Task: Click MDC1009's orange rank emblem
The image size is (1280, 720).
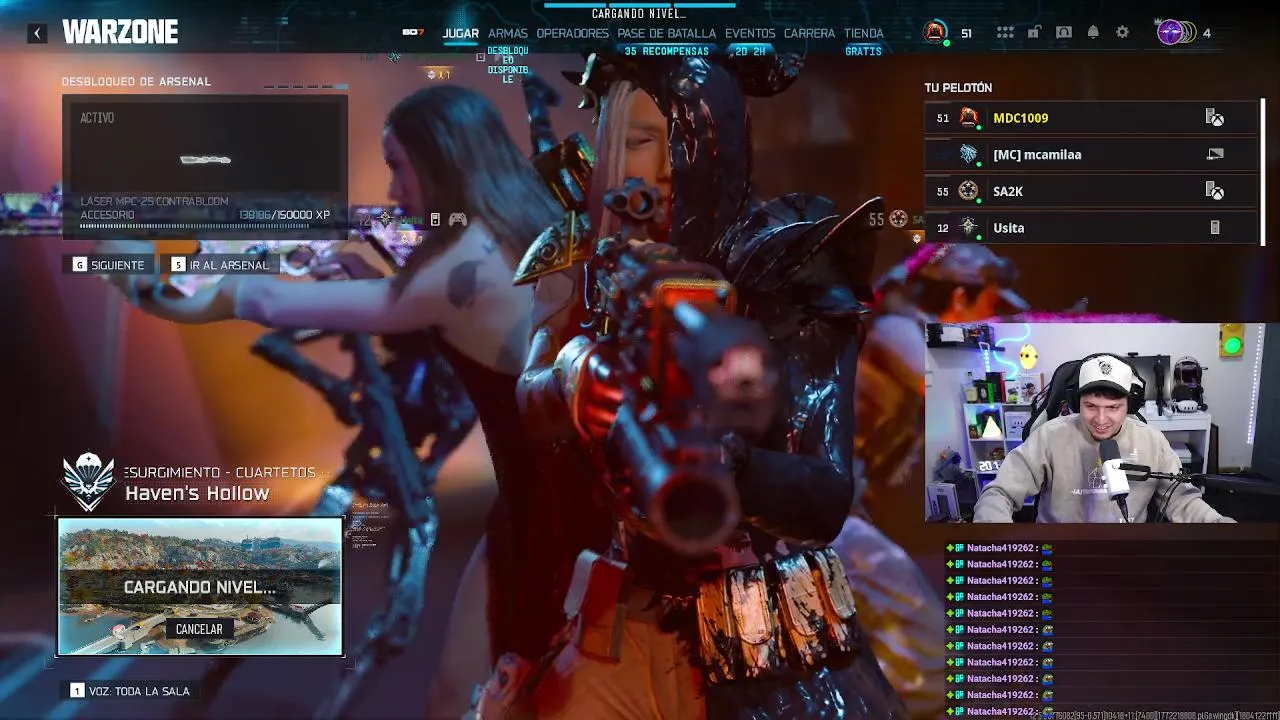Action: tap(968, 118)
